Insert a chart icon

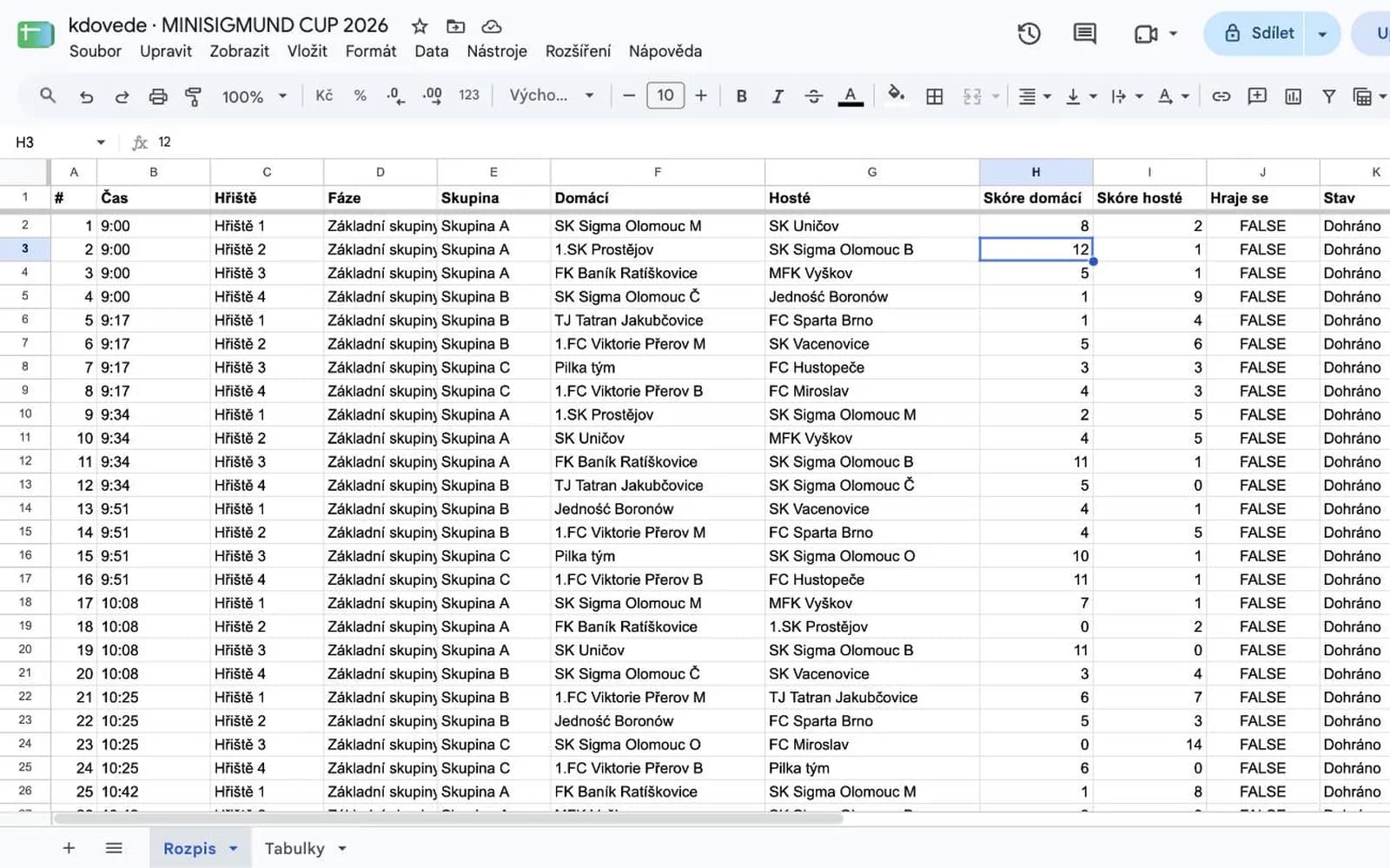[x=1293, y=96]
